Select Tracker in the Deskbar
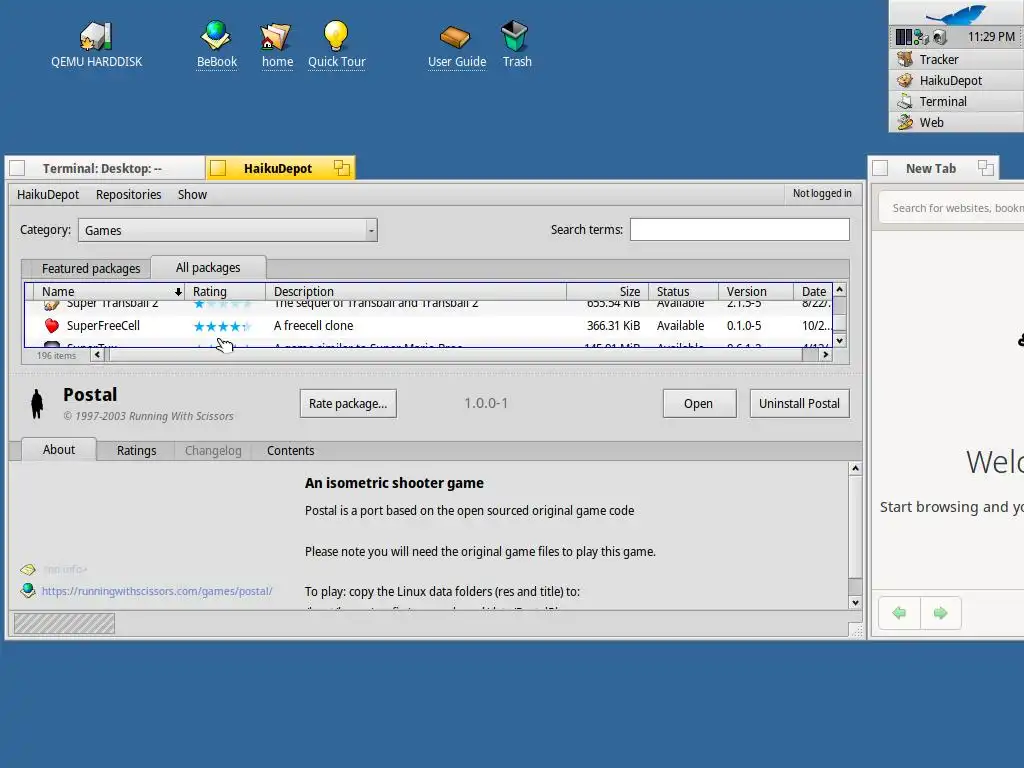 pos(956,59)
